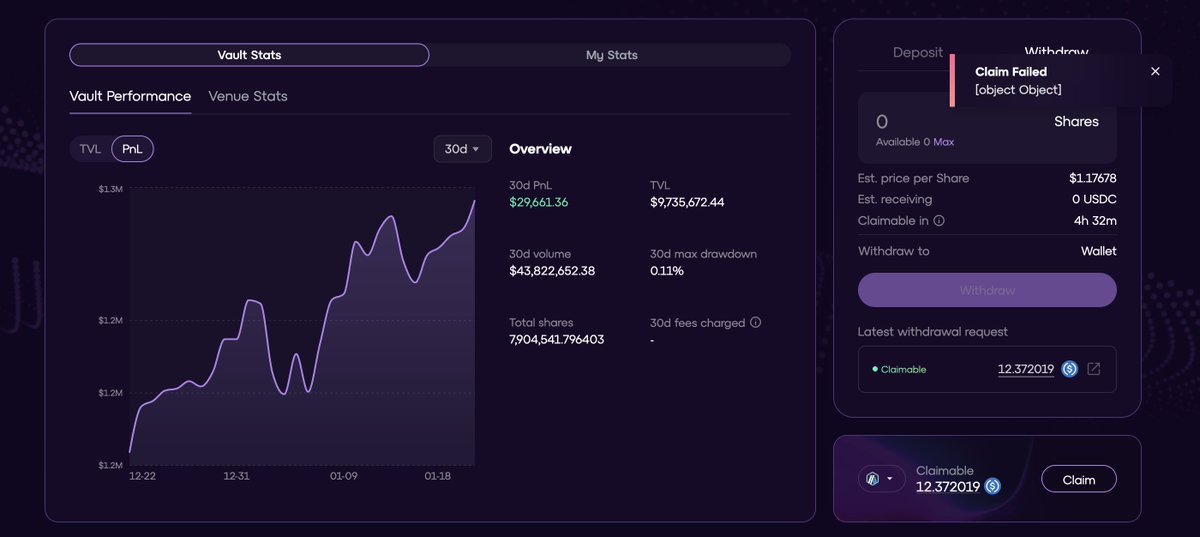Open external link icon for withdrawal request
This screenshot has width=1200, height=537.
tap(1094, 369)
